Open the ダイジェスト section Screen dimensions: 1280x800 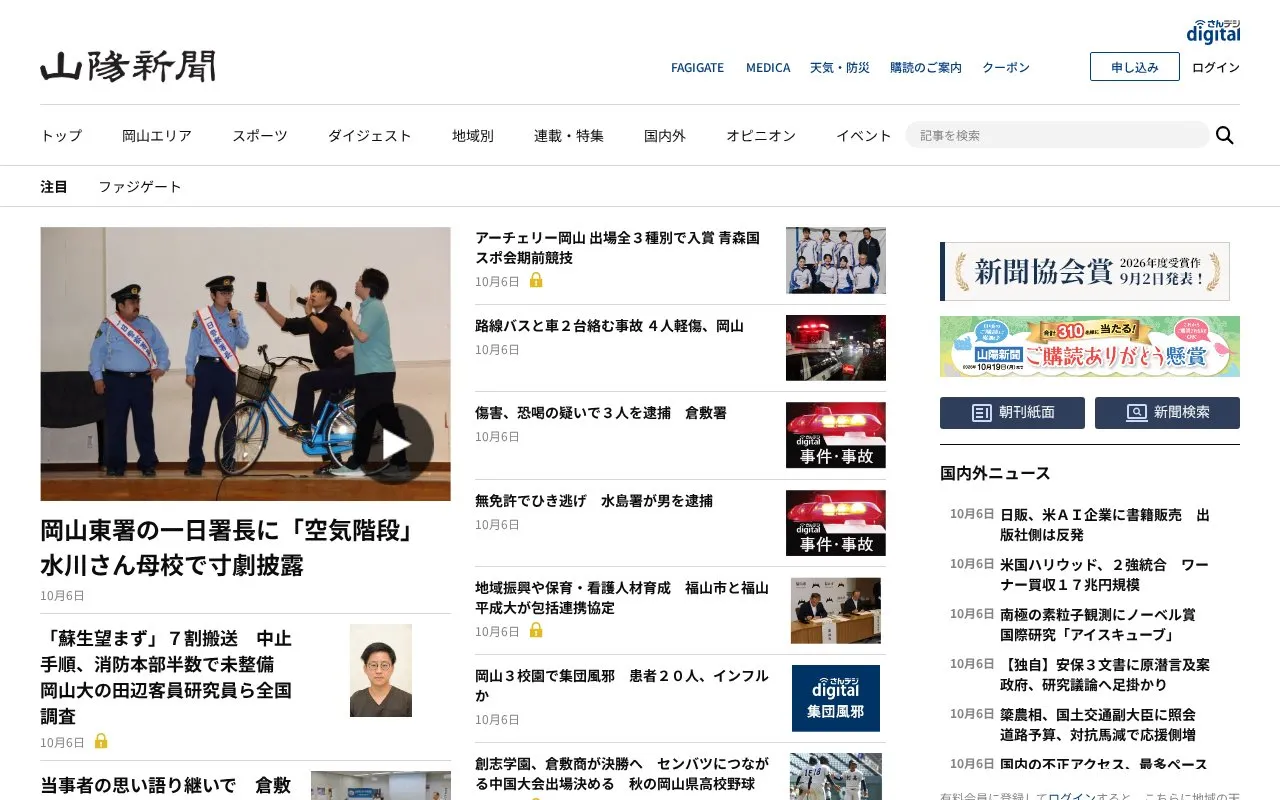click(x=370, y=135)
